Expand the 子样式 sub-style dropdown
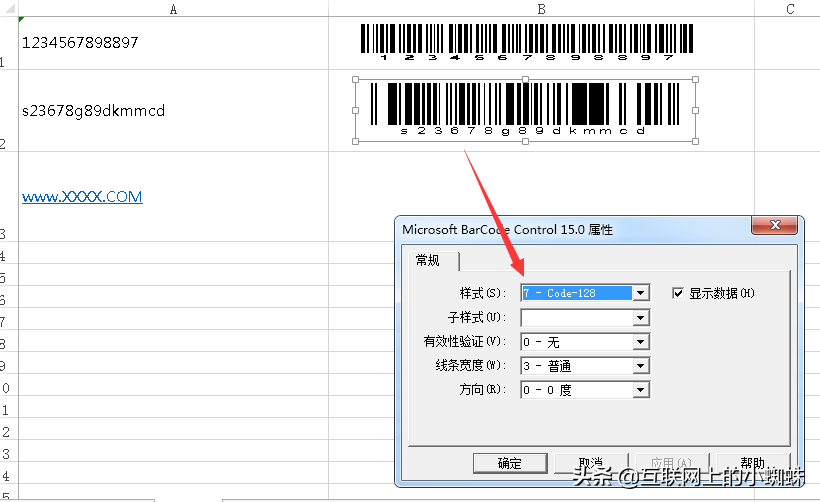 coord(641,317)
